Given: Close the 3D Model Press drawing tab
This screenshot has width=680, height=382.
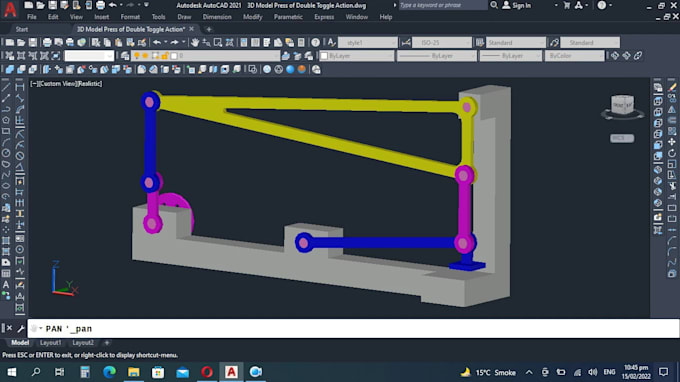Looking at the screenshot, I should point(191,29).
